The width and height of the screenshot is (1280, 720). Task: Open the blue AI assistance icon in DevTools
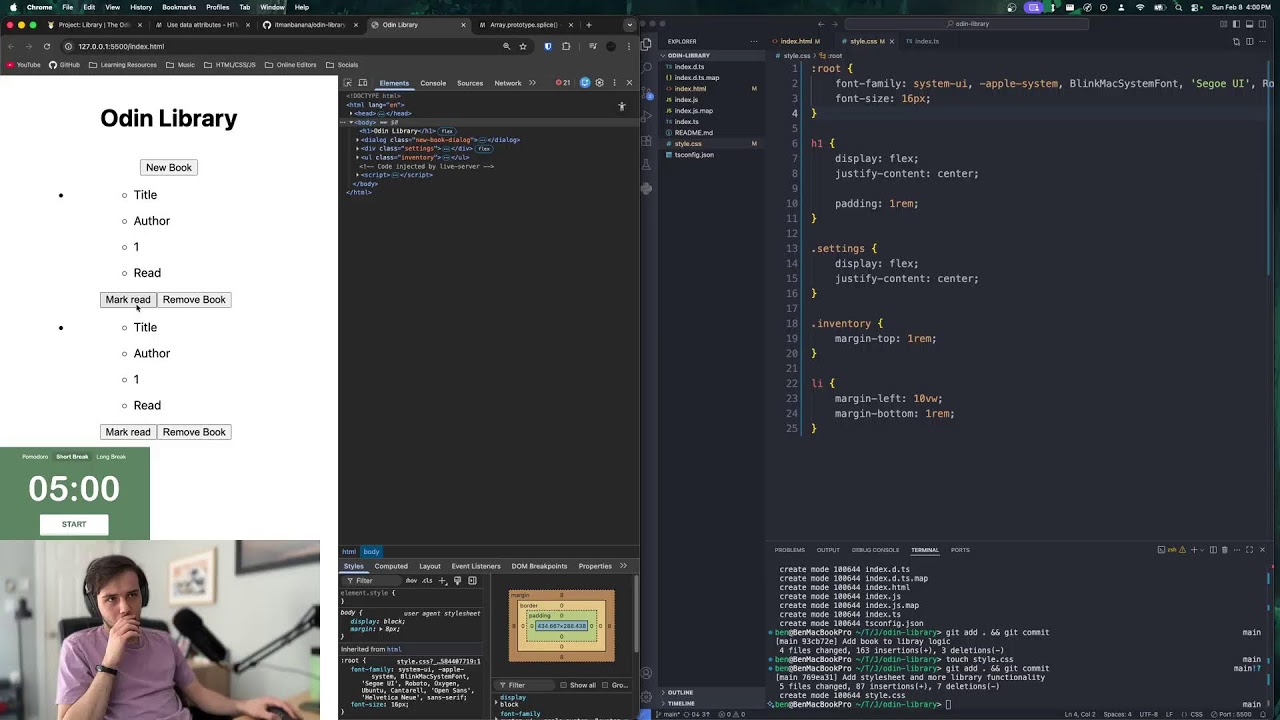[585, 83]
